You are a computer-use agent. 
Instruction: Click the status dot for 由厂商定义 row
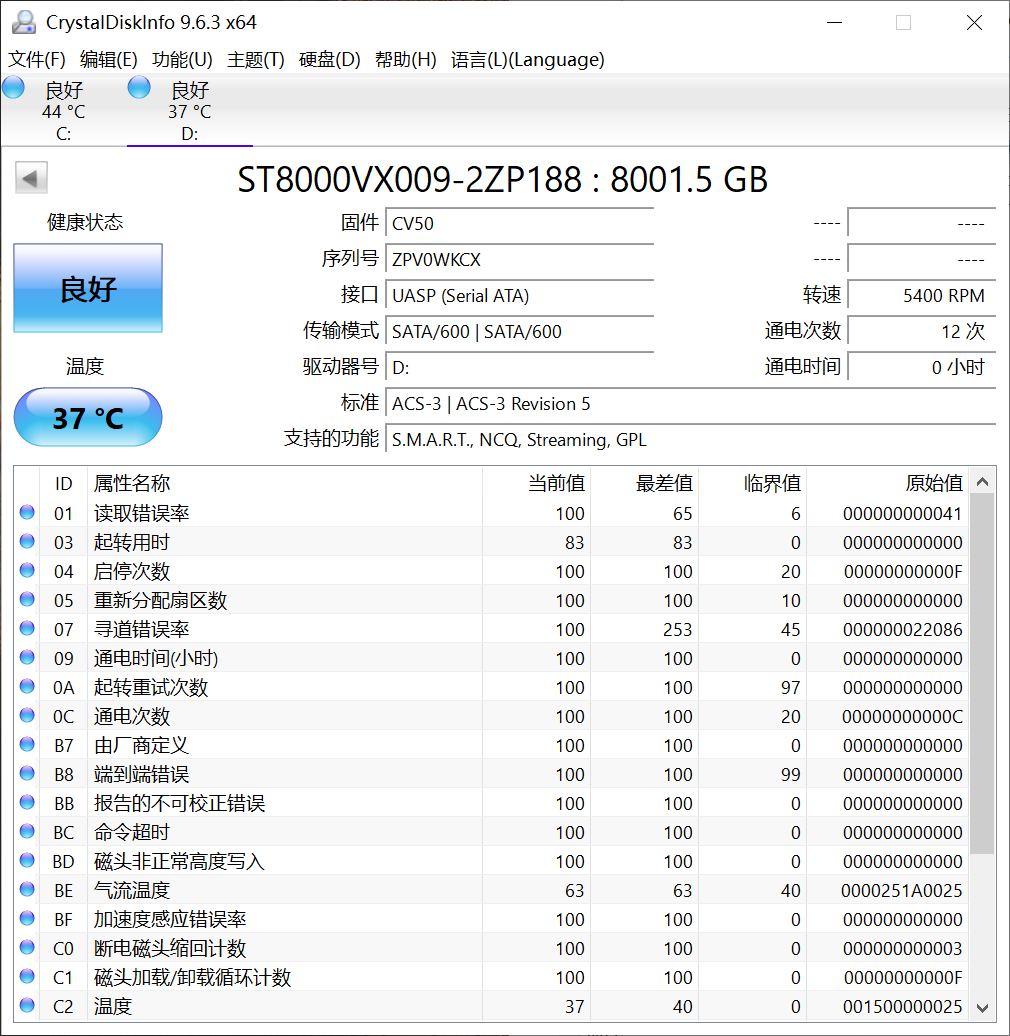27,744
